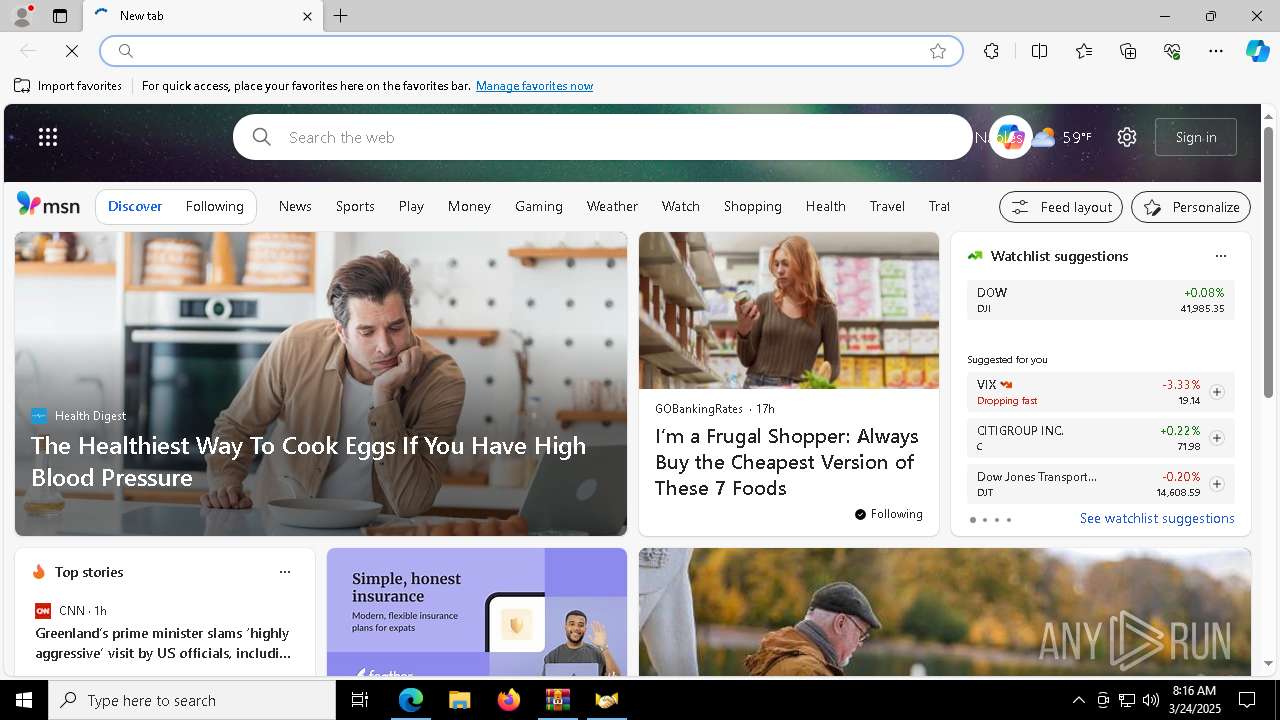The width and height of the screenshot is (1280, 720).
Task: Open the volume tray icon
Action: 1151,700
